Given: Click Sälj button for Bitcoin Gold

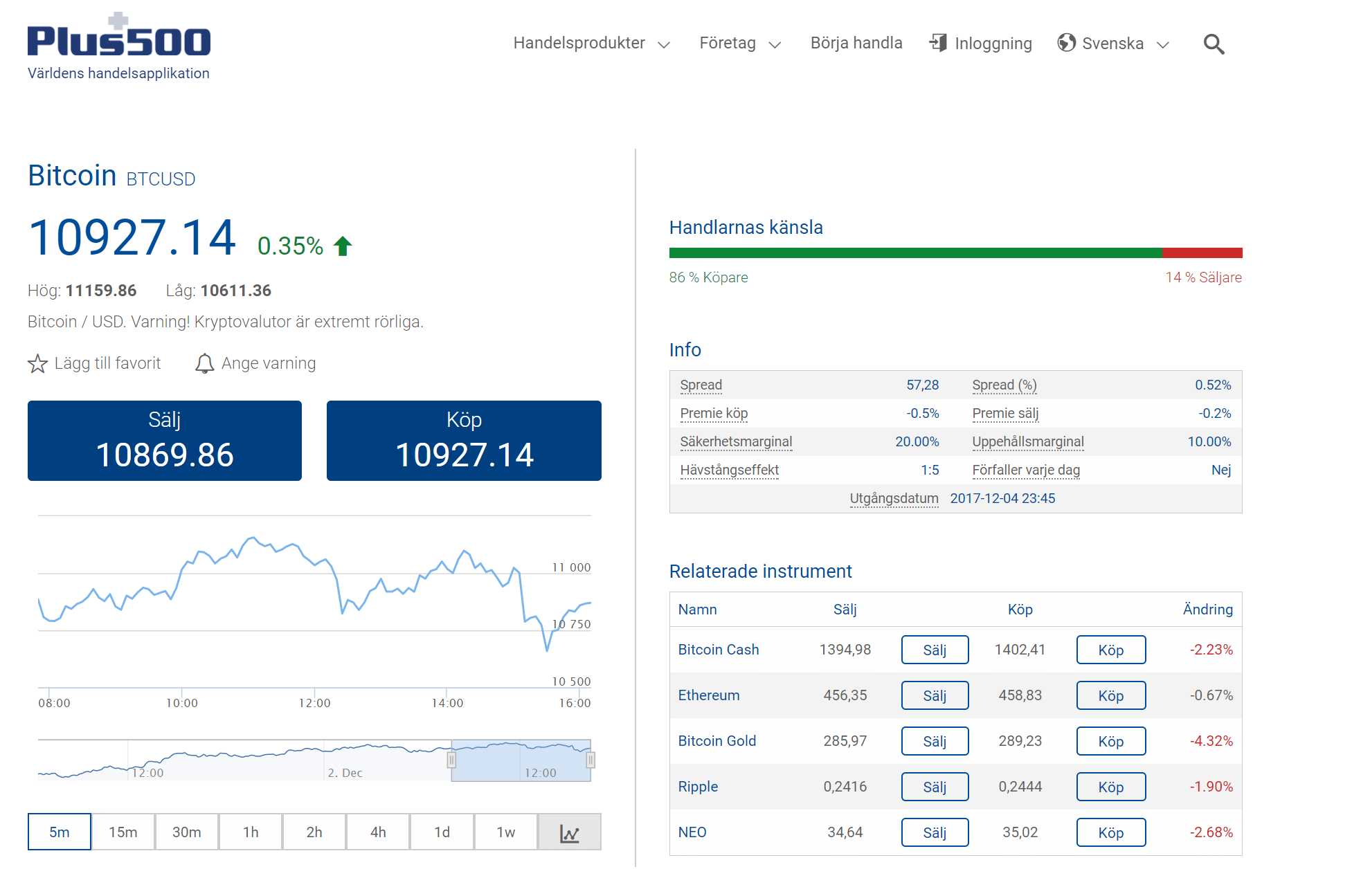Looking at the screenshot, I should point(935,741).
